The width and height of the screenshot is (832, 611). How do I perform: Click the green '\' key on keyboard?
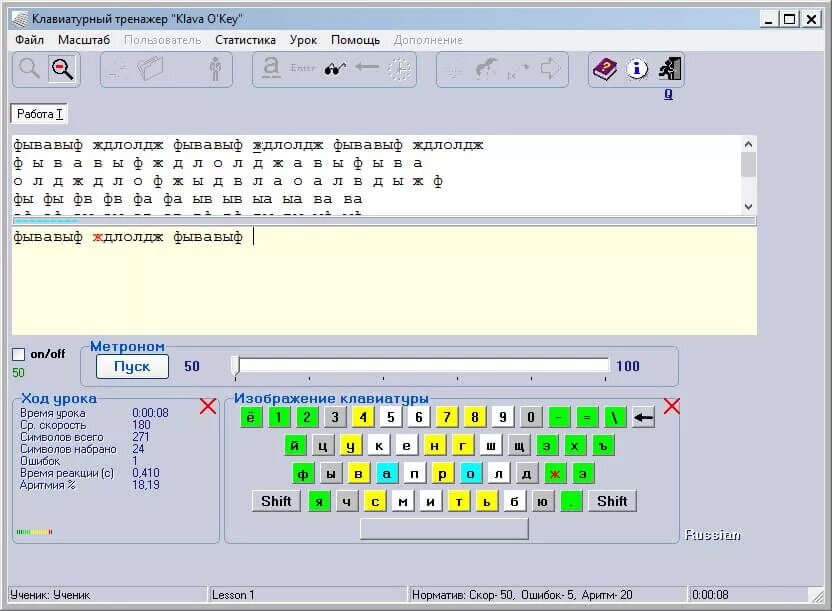pos(615,417)
